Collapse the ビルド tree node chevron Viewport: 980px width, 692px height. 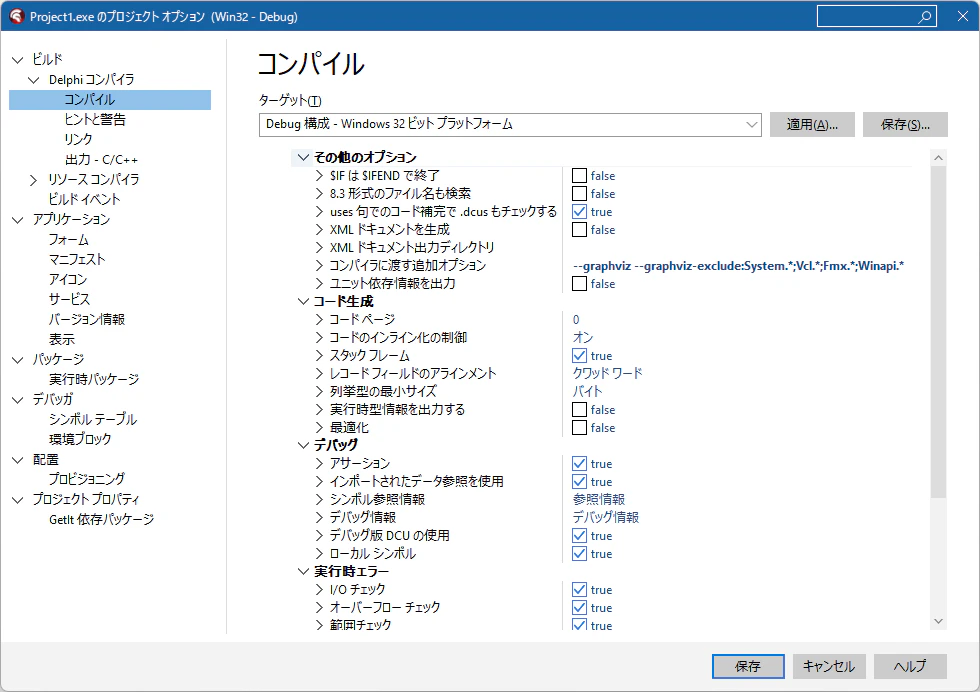(18, 60)
